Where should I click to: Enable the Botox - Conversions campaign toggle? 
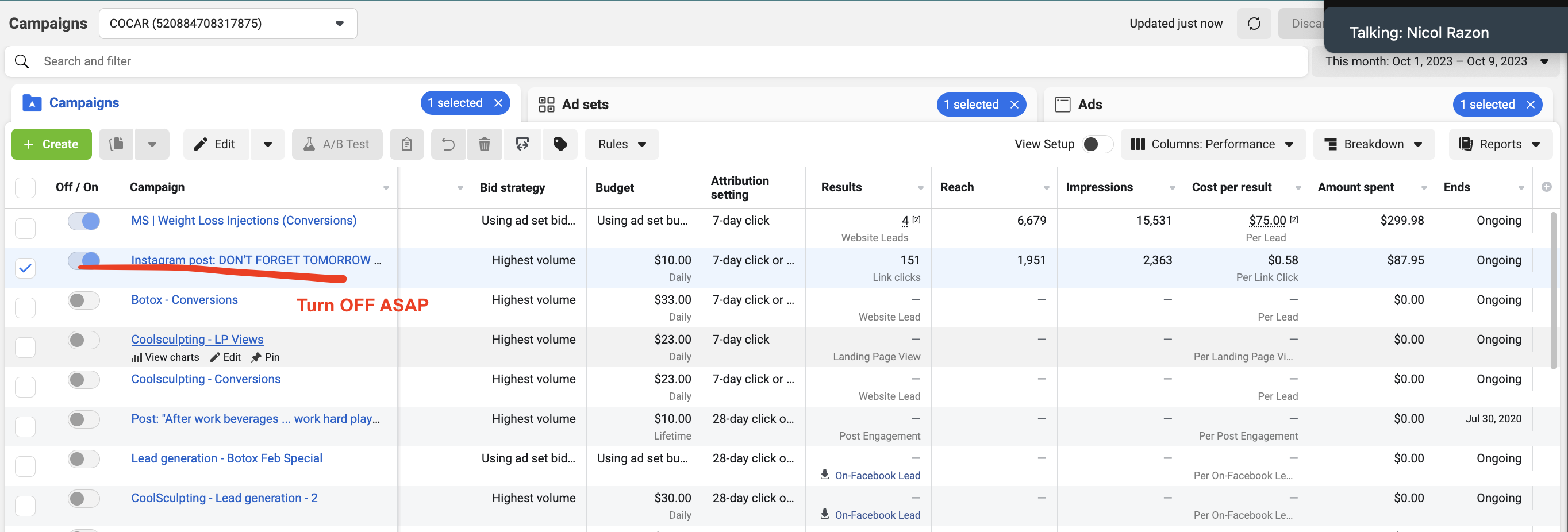pyautogui.click(x=84, y=300)
